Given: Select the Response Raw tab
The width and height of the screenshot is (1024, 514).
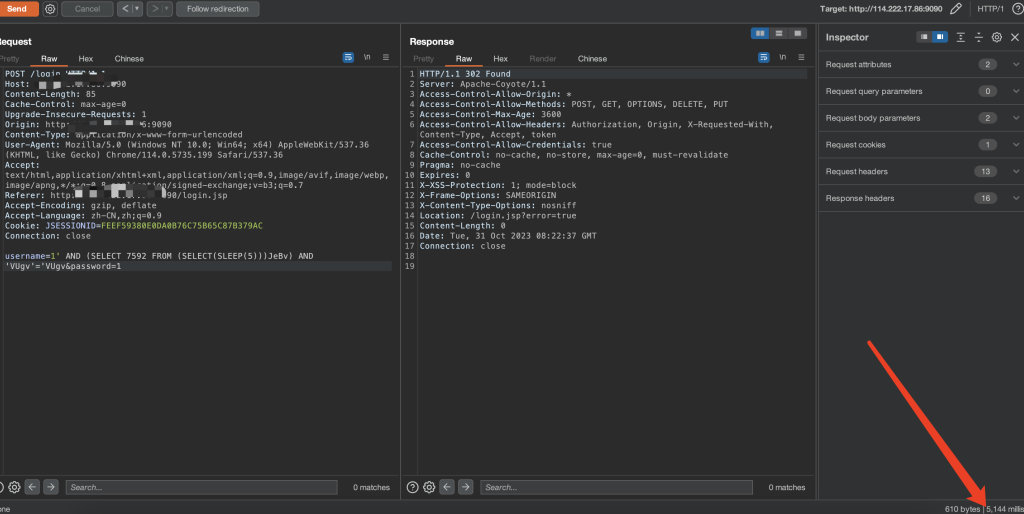Looking at the screenshot, I should [x=464, y=59].
